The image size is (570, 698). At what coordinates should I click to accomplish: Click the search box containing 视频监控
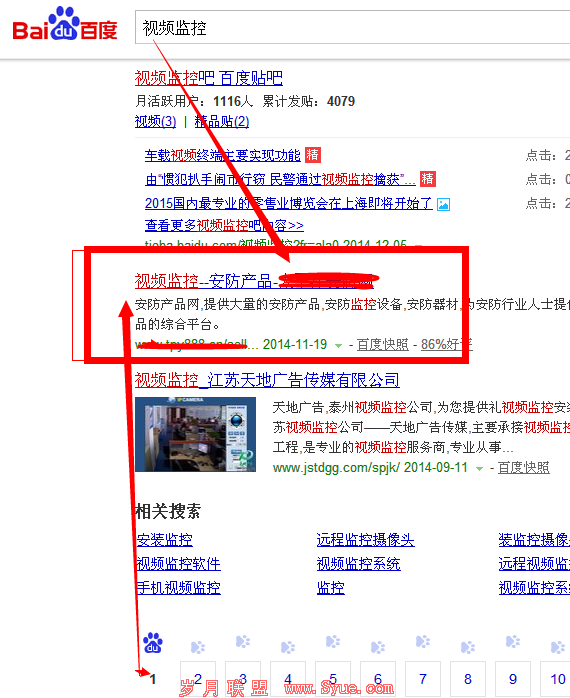pos(352,28)
